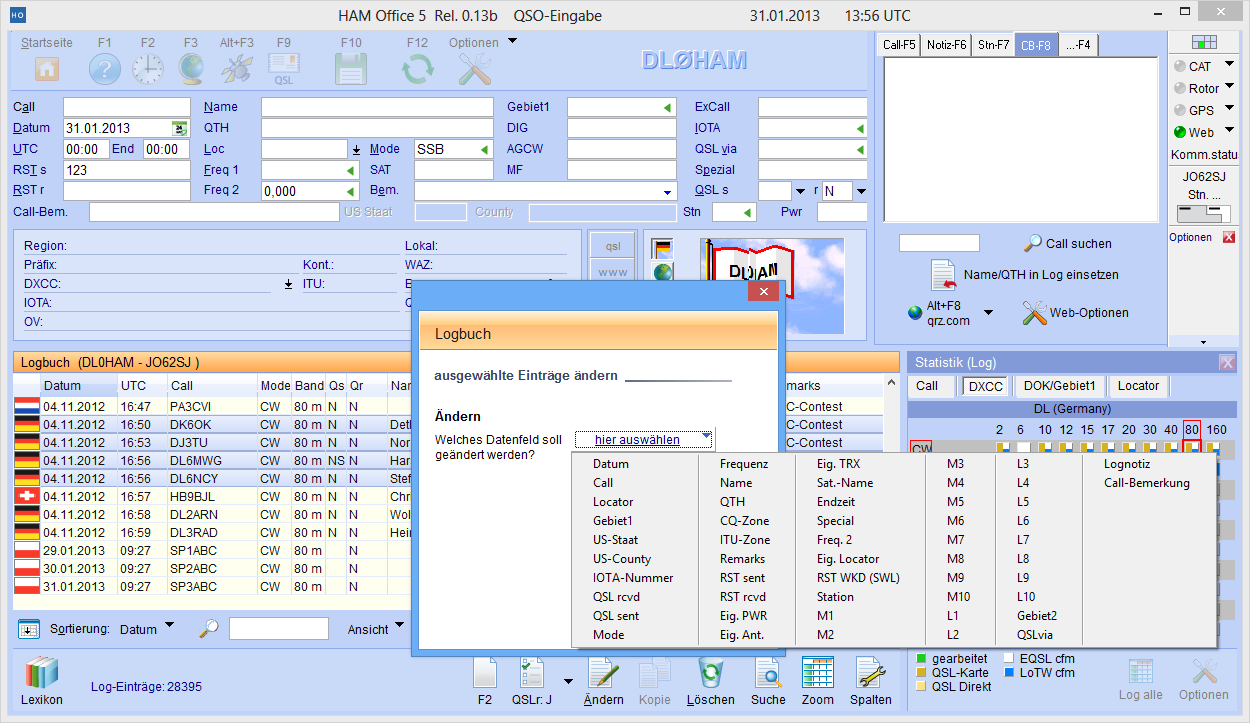Close the Logbuch dialog
This screenshot has width=1250, height=723.
[x=763, y=291]
